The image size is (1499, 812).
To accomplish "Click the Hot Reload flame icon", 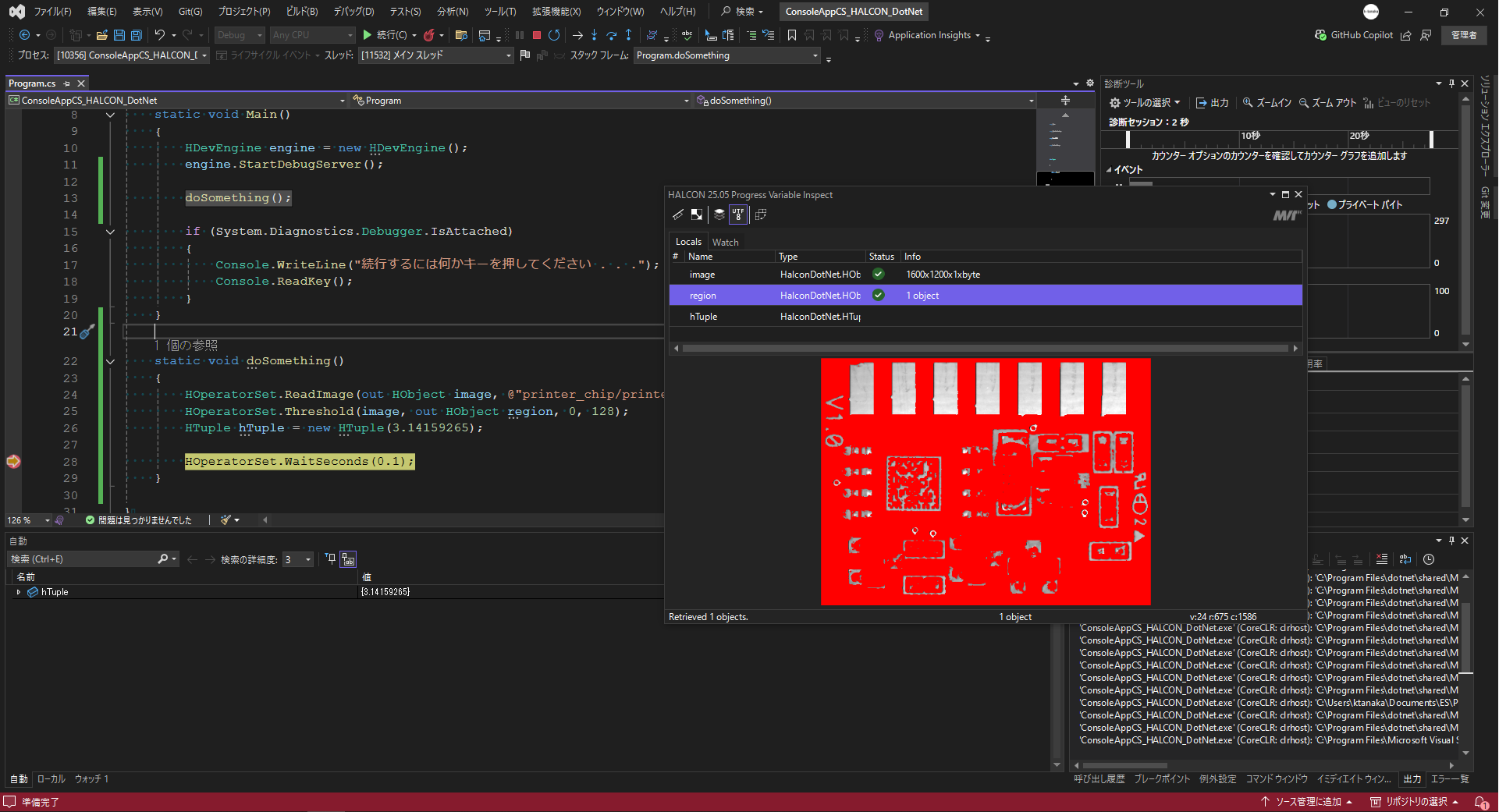I will click(x=429, y=35).
